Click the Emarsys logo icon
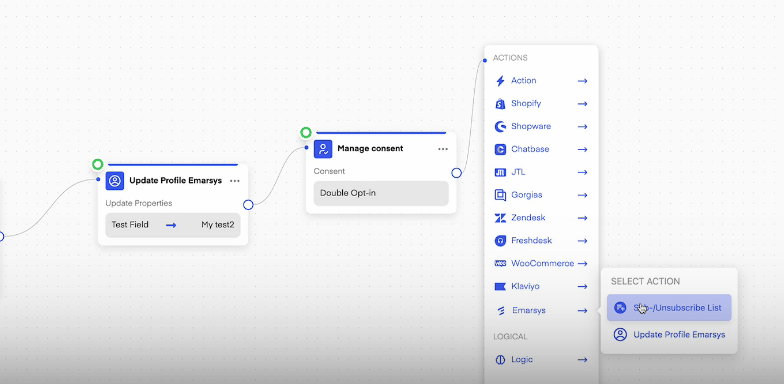Viewport: 784px width, 384px height. 501,310
